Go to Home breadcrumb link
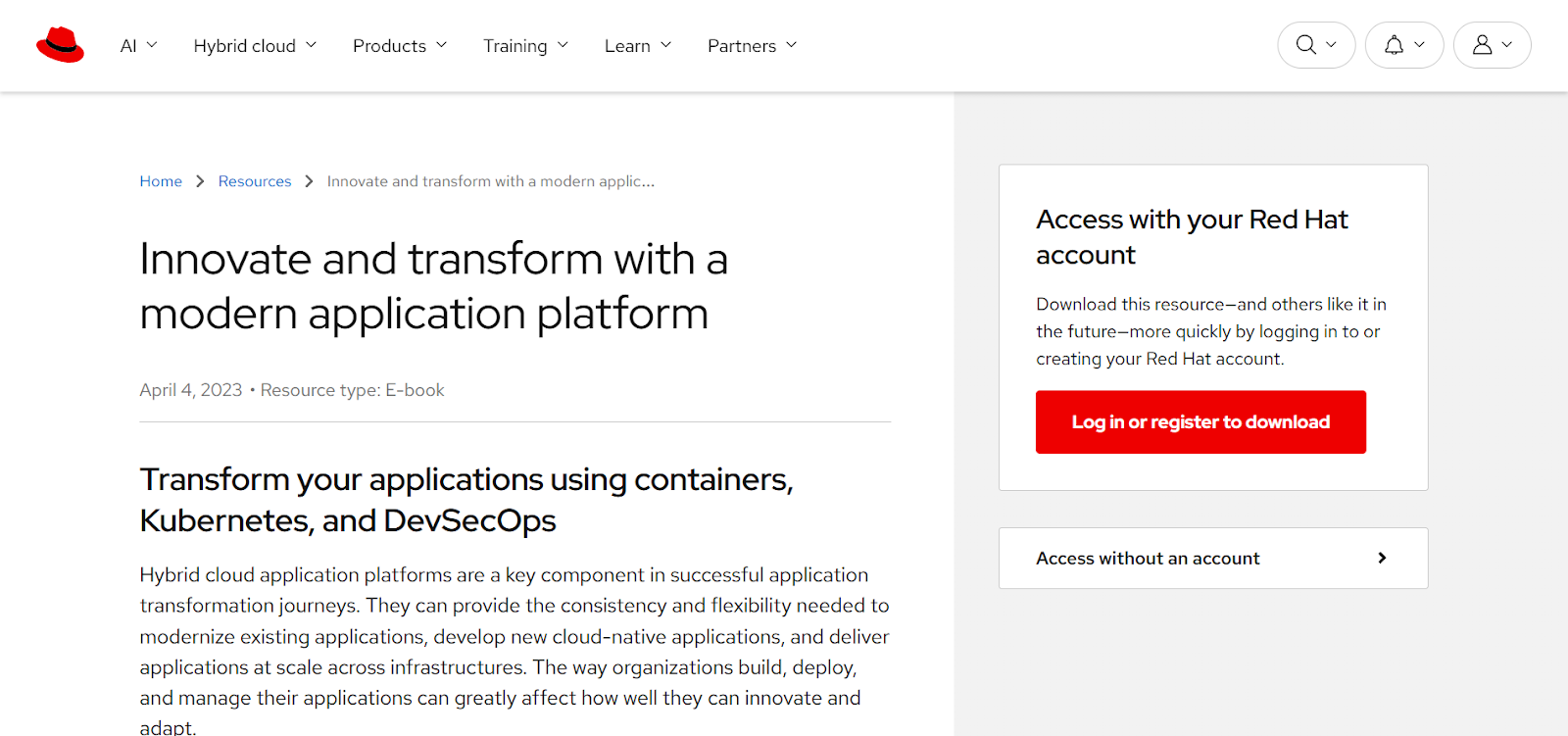 click(161, 181)
